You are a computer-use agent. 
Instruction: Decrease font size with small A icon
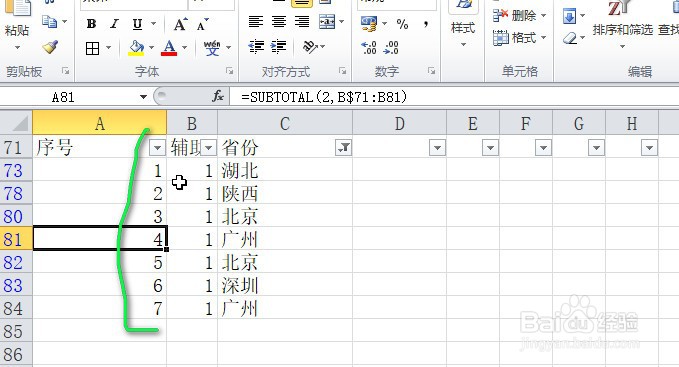click(x=202, y=24)
